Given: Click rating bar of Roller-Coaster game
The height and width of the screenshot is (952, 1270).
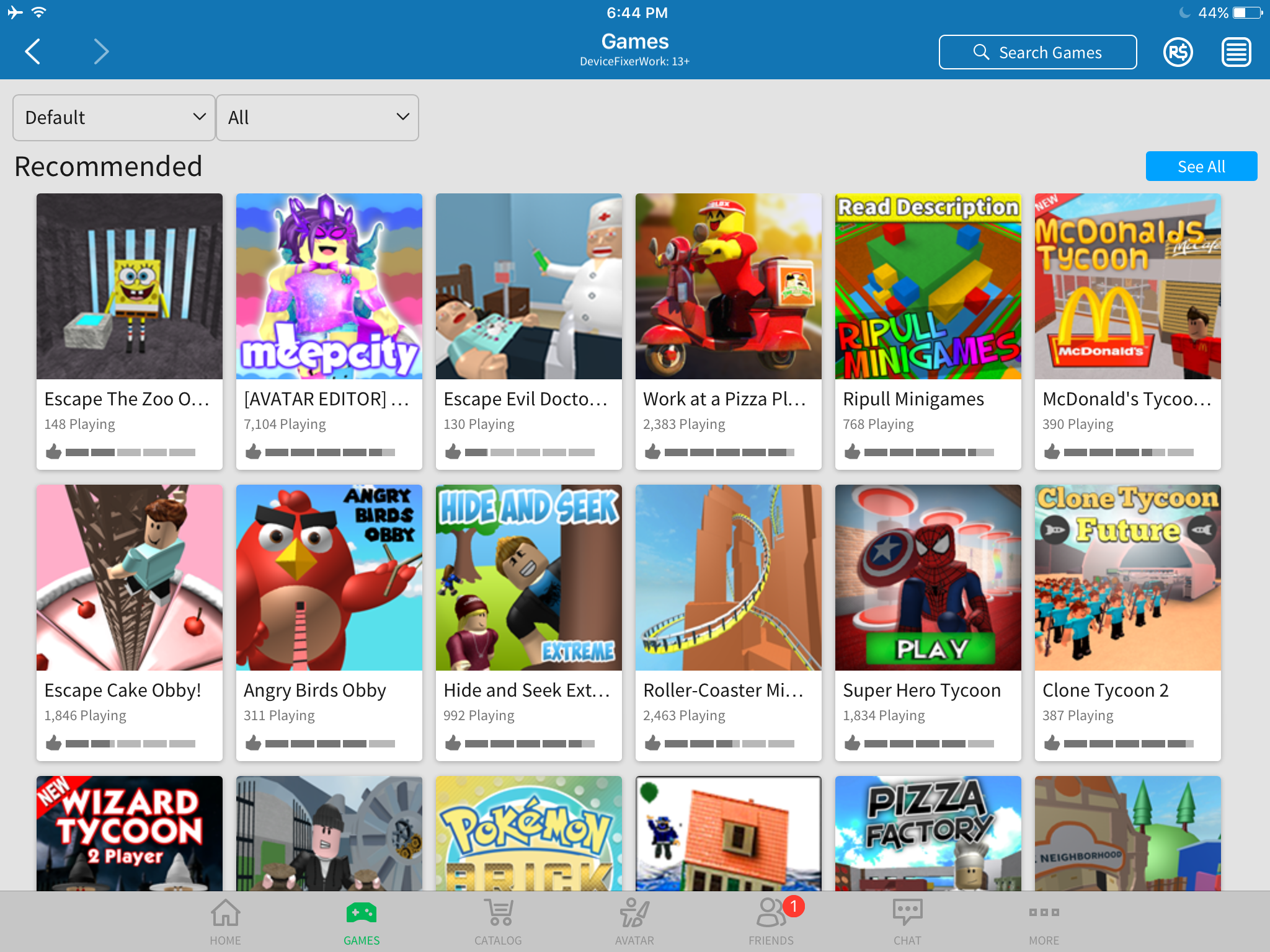Looking at the screenshot, I should [x=729, y=744].
